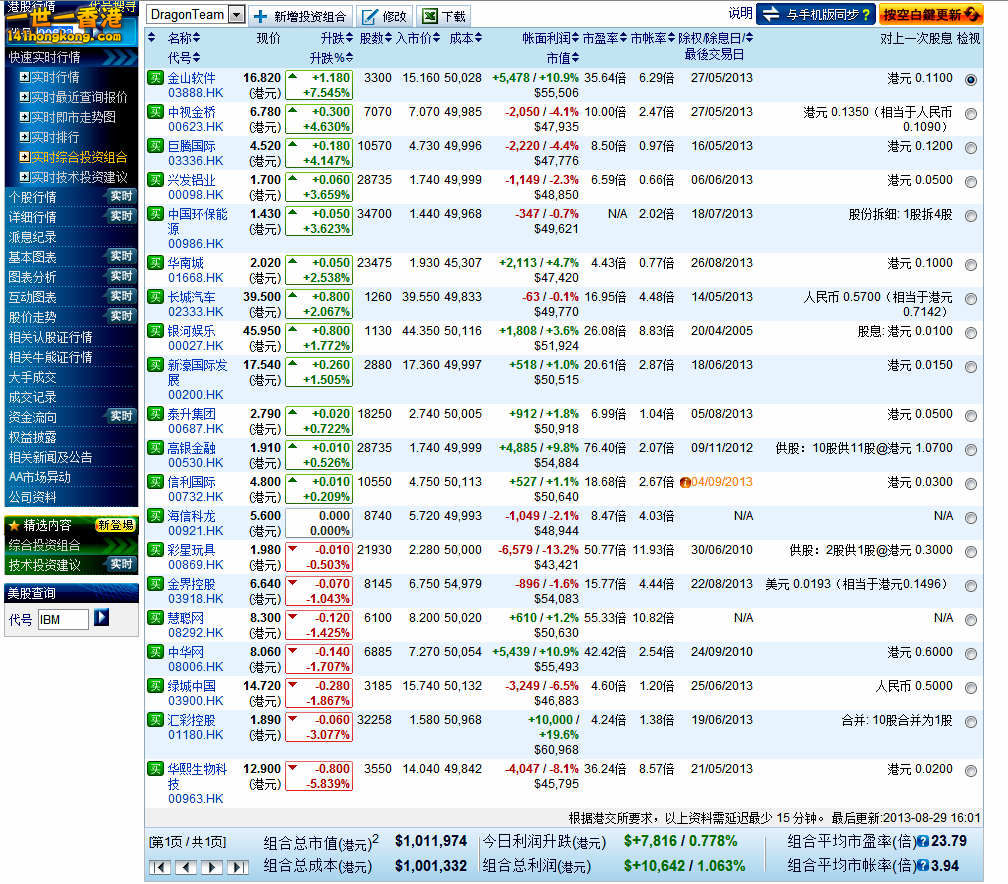Sort by 成本 column arrows
Viewport: 1008px width, 884px height.
[478, 38]
